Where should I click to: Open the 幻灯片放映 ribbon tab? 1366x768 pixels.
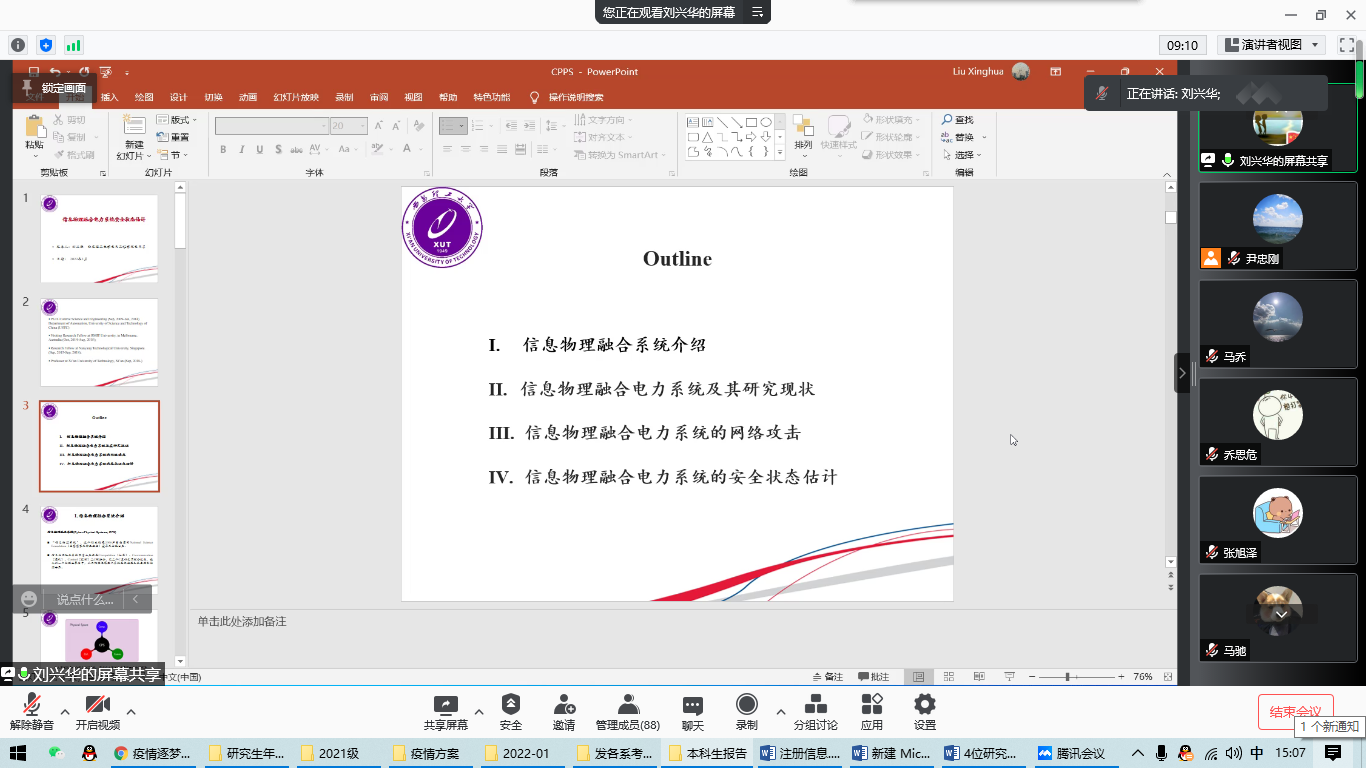point(296,97)
